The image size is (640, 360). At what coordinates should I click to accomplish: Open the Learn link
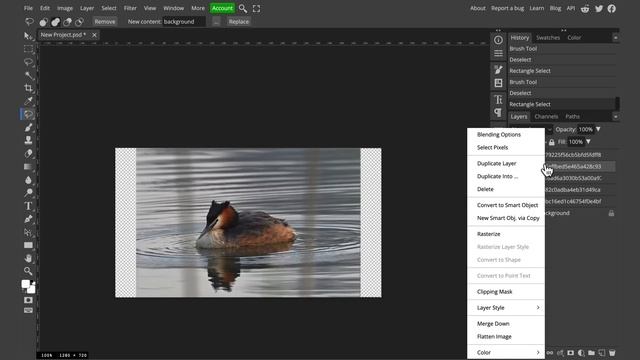pyautogui.click(x=536, y=8)
